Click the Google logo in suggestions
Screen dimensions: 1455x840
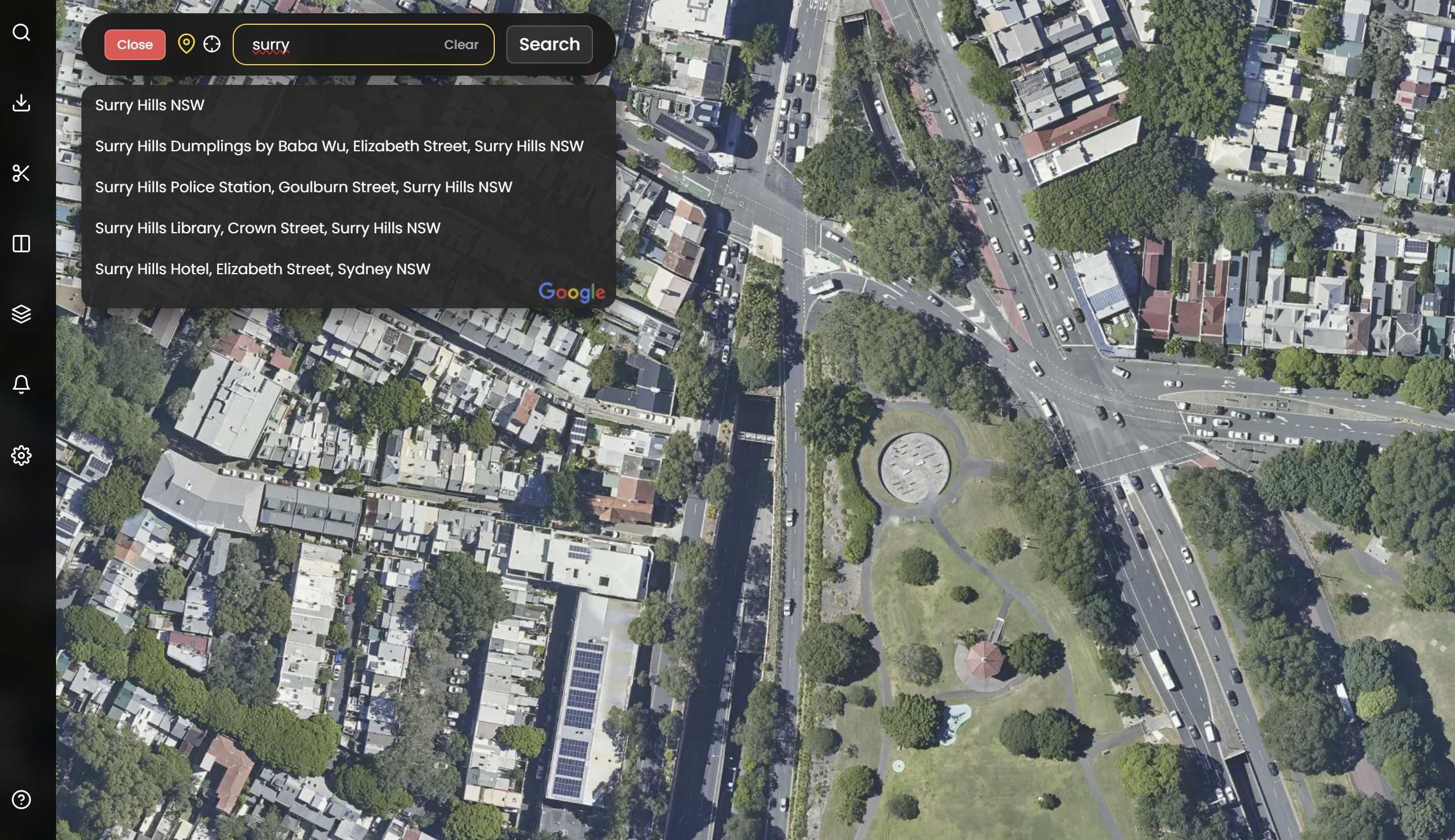click(x=572, y=292)
